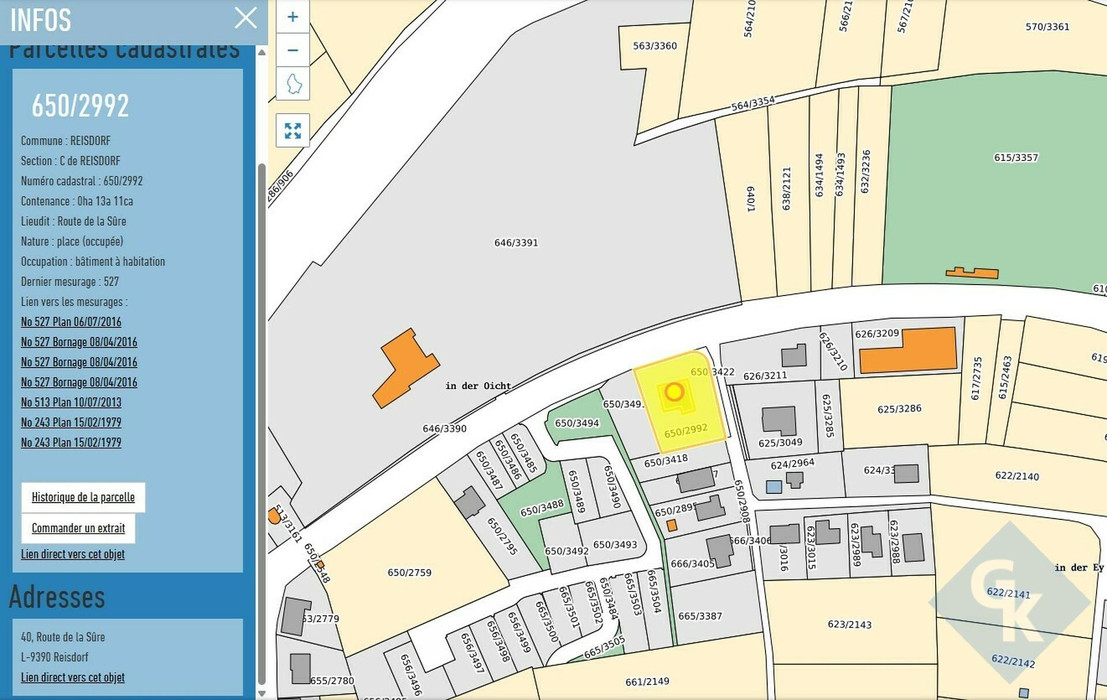Click the info panel vertical scrollbar
Screen dimensions: 1107x700
pos(261,400)
